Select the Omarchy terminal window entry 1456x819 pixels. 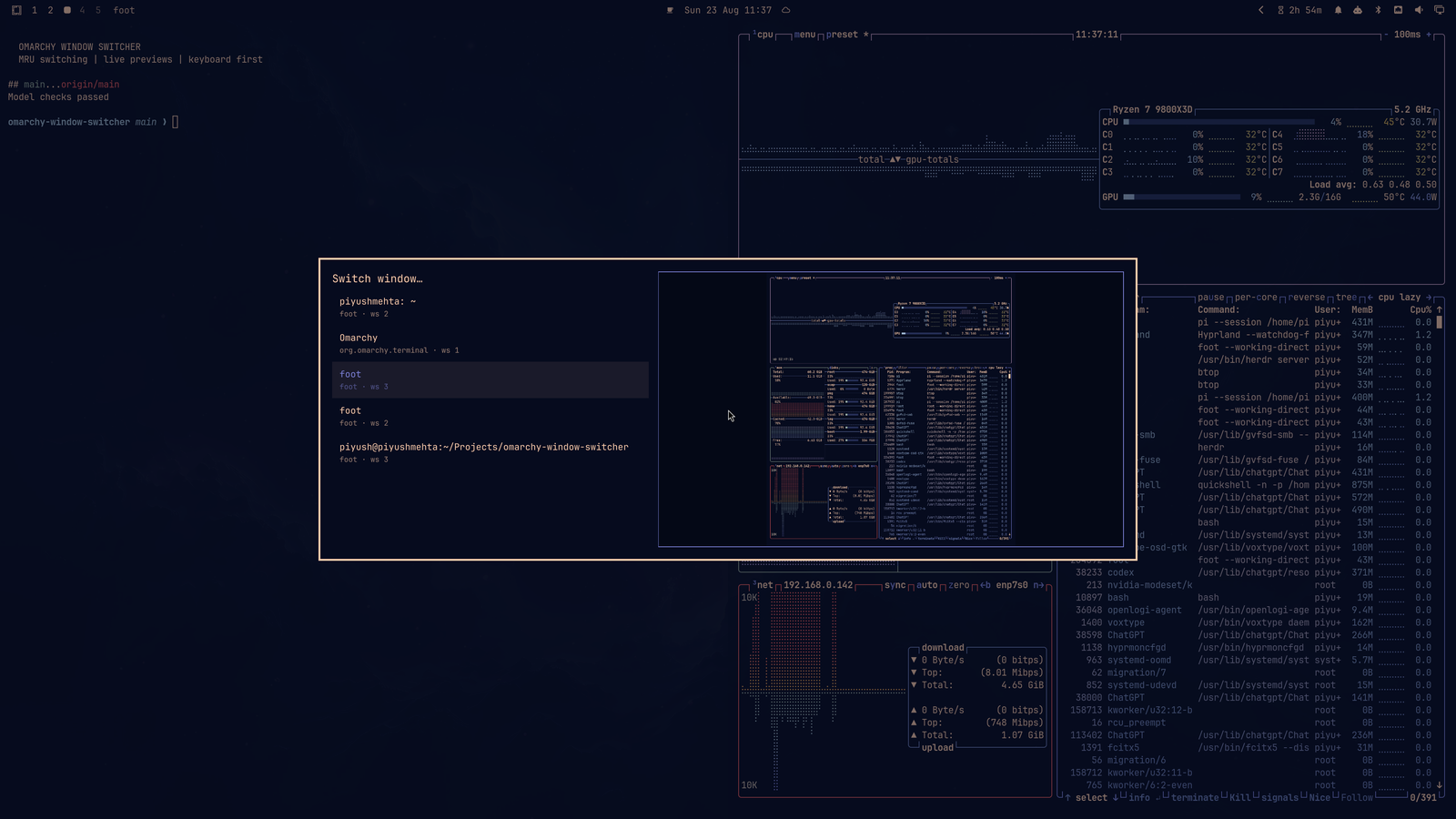point(490,344)
